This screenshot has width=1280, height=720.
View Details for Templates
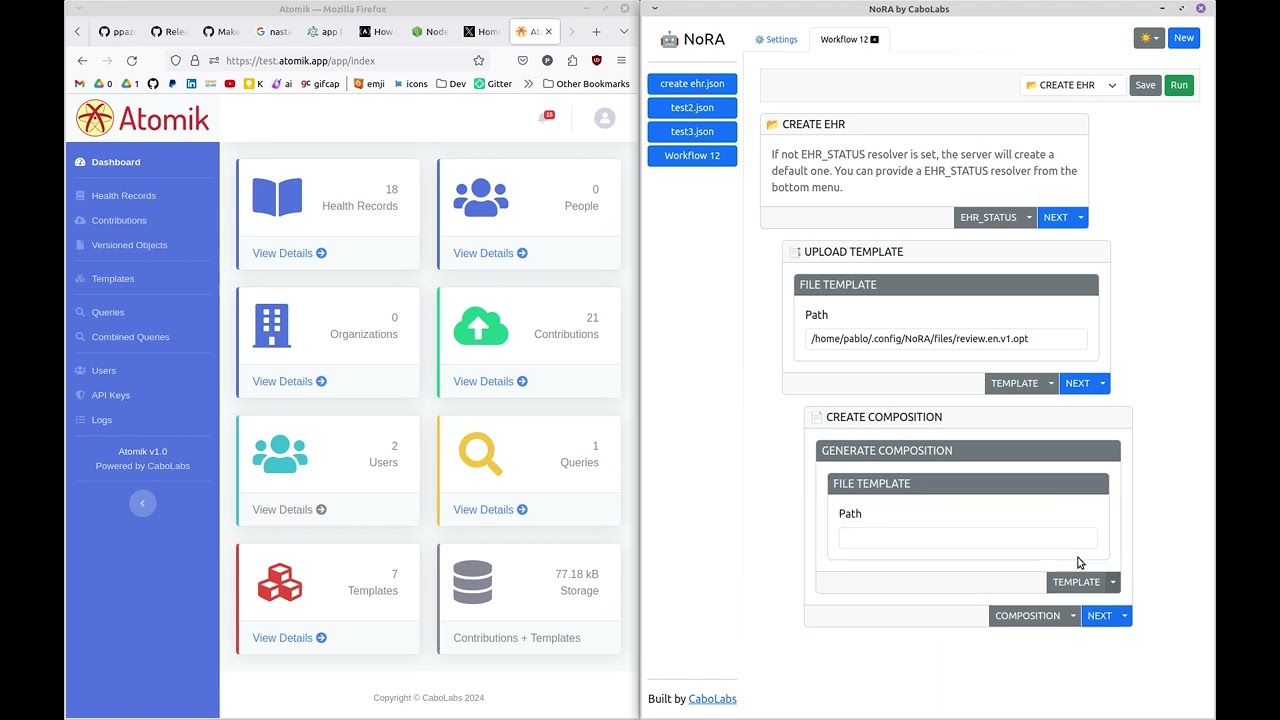coord(289,638)
